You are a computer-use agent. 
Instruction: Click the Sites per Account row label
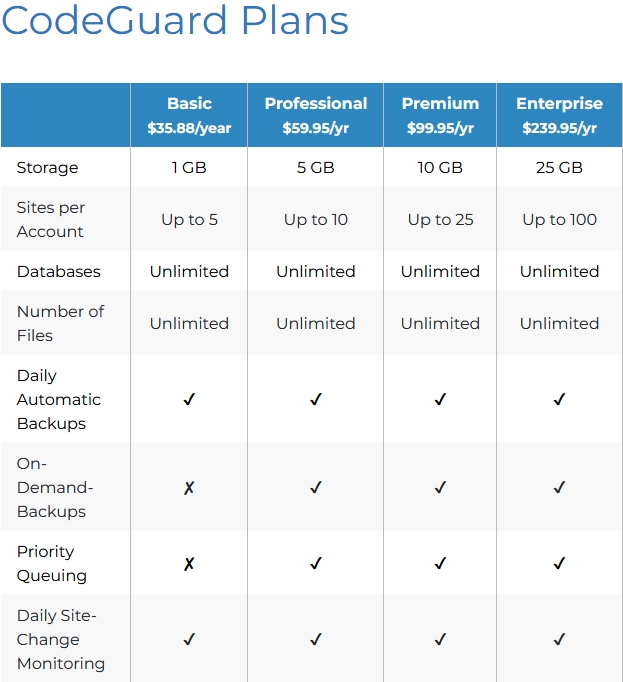51,220
